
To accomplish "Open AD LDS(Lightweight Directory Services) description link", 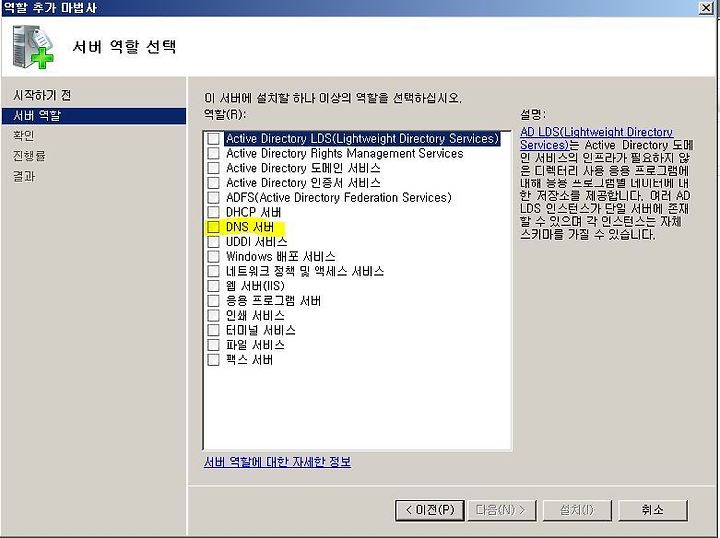I will tap(596, 138).
